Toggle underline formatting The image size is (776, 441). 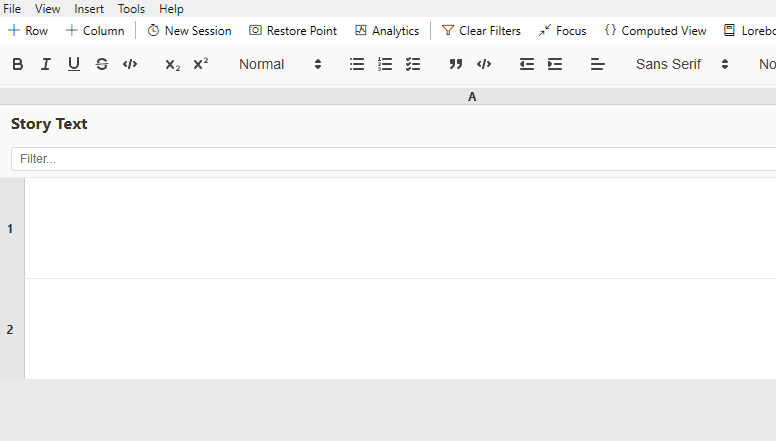74,64
